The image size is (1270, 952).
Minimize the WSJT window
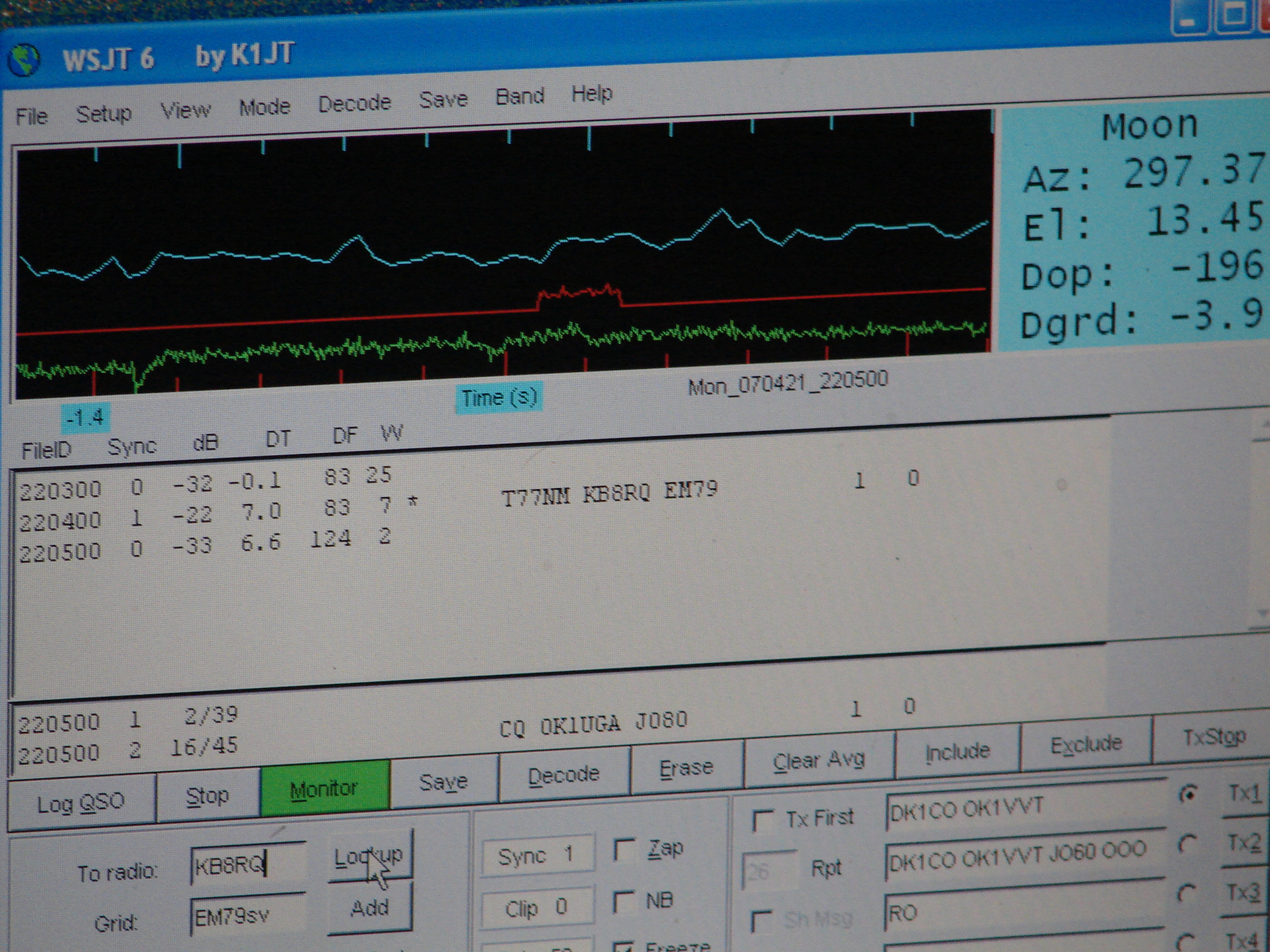[x=1189, y=17]
